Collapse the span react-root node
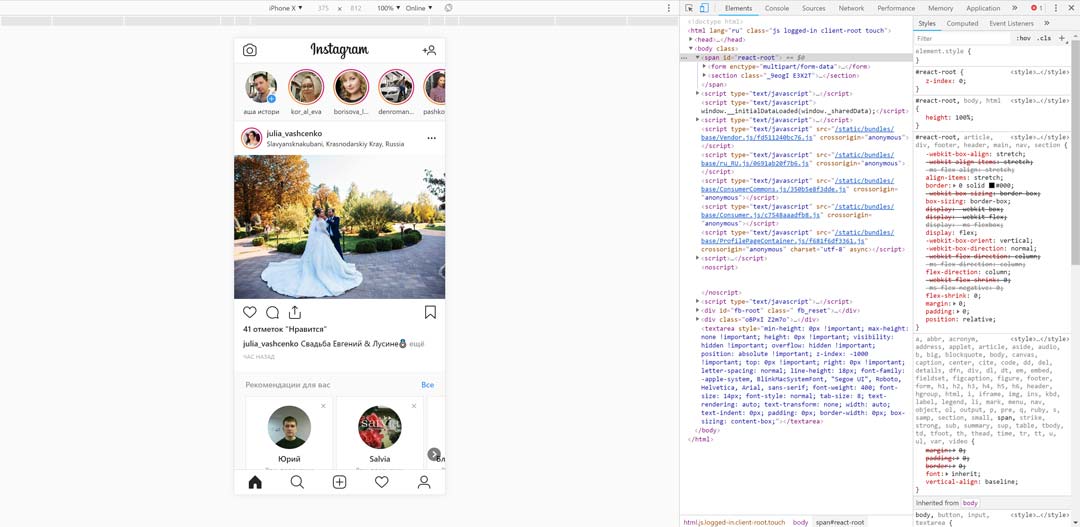The image size is (1080, 527). coord(698,58)
